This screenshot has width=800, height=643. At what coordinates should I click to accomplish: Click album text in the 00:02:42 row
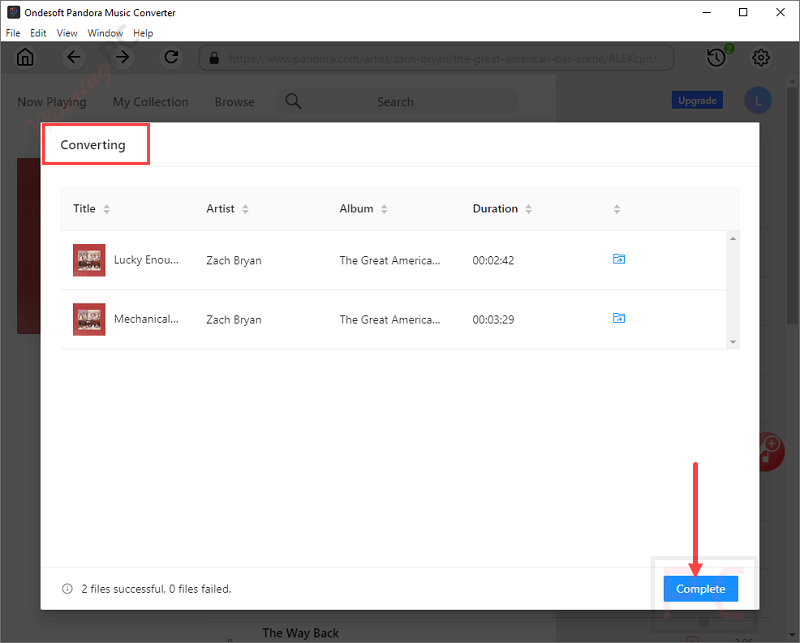(x=390, y=260)
